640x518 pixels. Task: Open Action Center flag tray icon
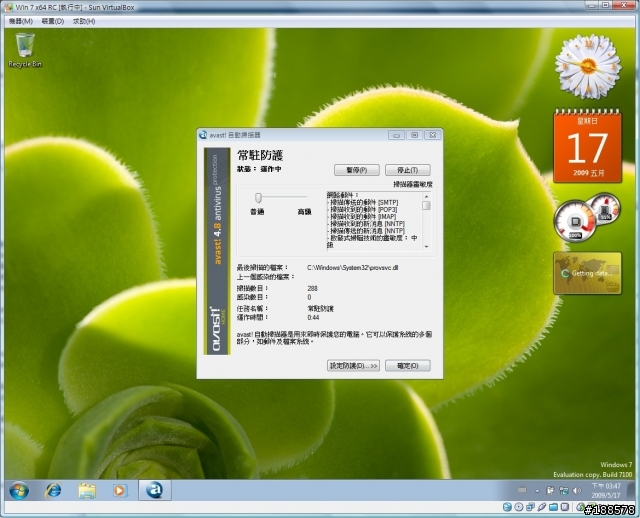(550, 491)
